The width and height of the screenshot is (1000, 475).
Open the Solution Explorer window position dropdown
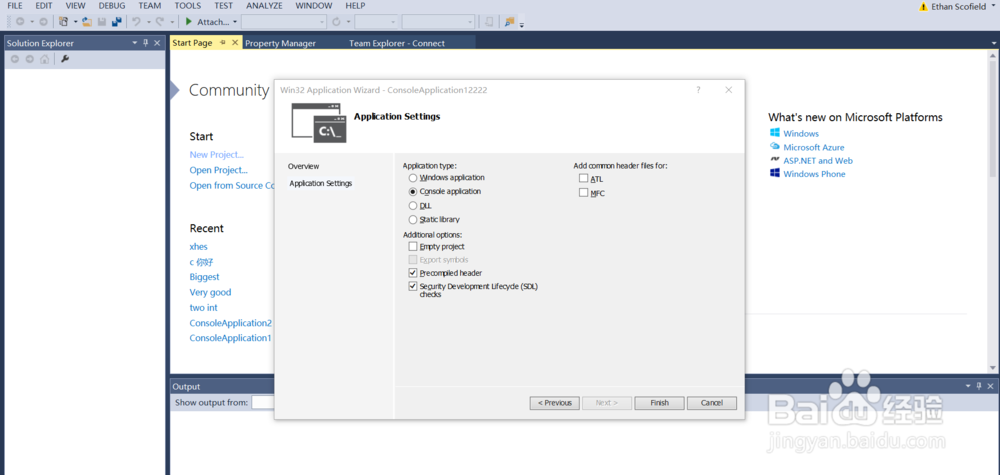point(135,43)
